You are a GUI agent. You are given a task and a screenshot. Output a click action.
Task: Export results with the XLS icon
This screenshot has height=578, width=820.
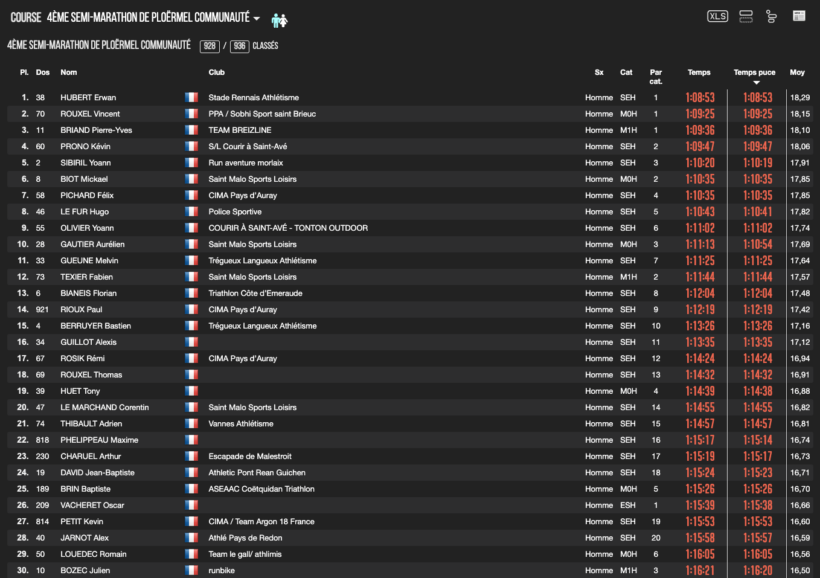click(717, 16)
